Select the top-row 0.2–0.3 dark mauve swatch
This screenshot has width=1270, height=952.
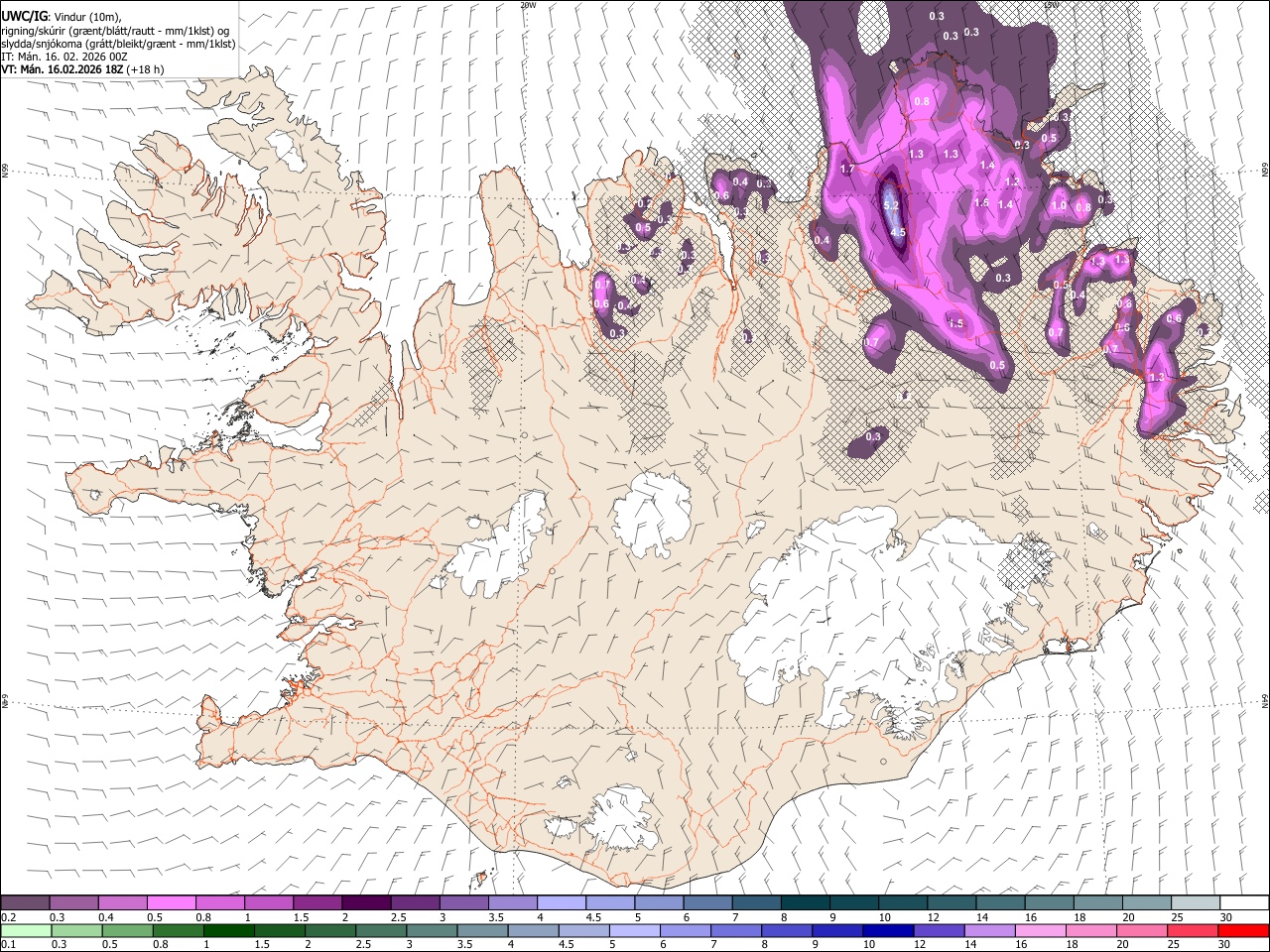tap(25, 903)
